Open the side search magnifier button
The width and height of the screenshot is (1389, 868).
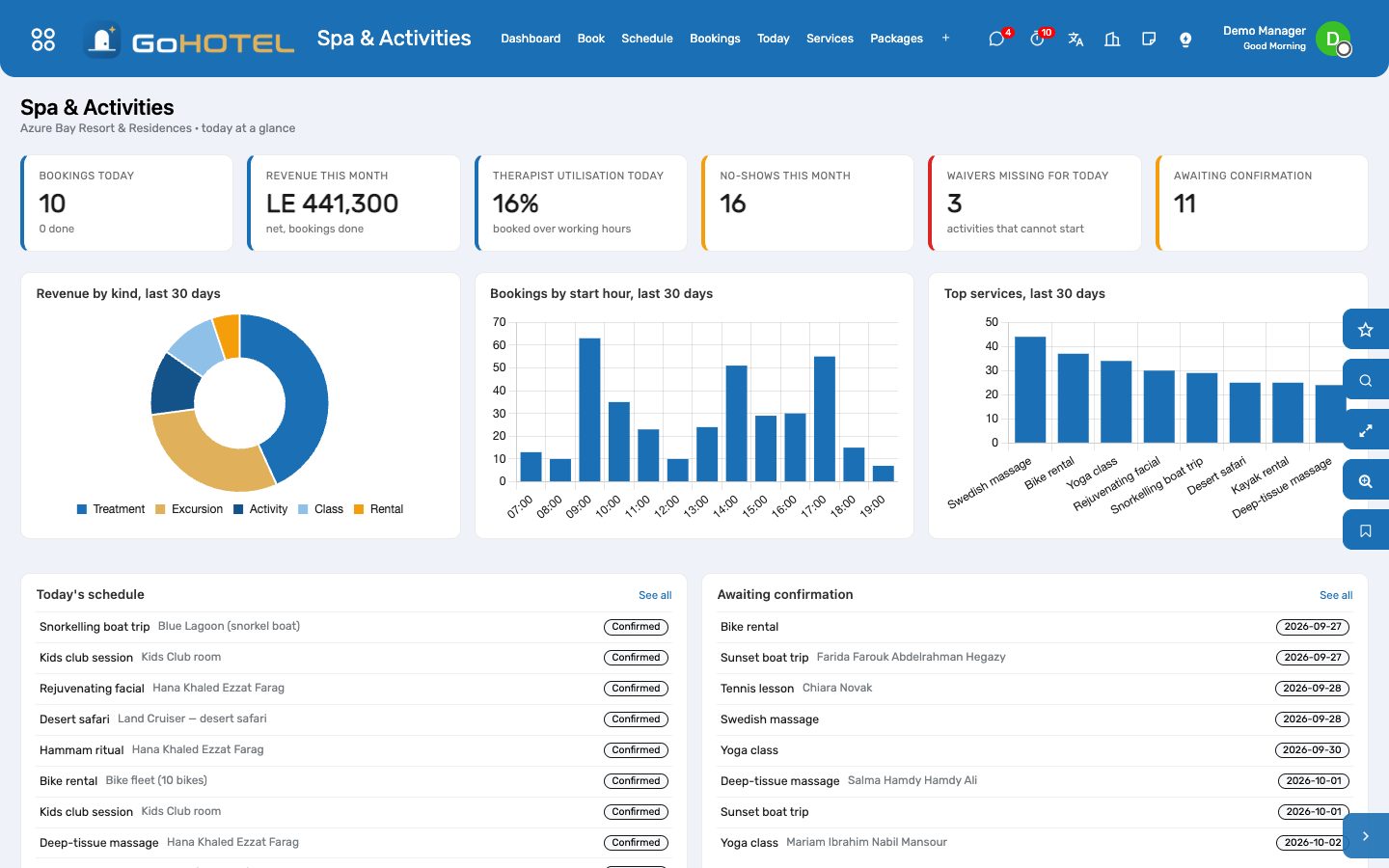tap(1366, 380)
